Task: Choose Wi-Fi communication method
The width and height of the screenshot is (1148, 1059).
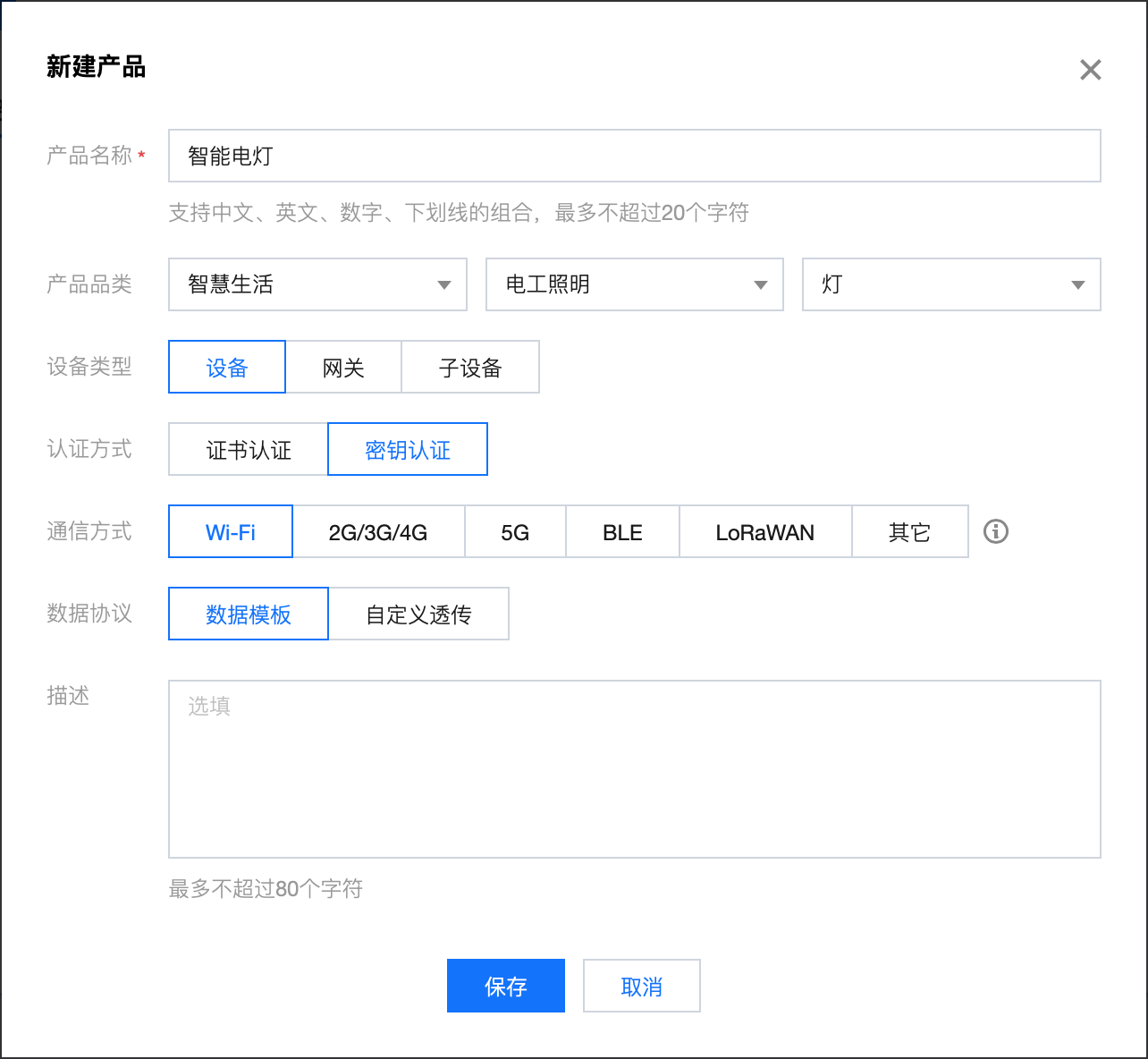Action: [x=231, y=531]
